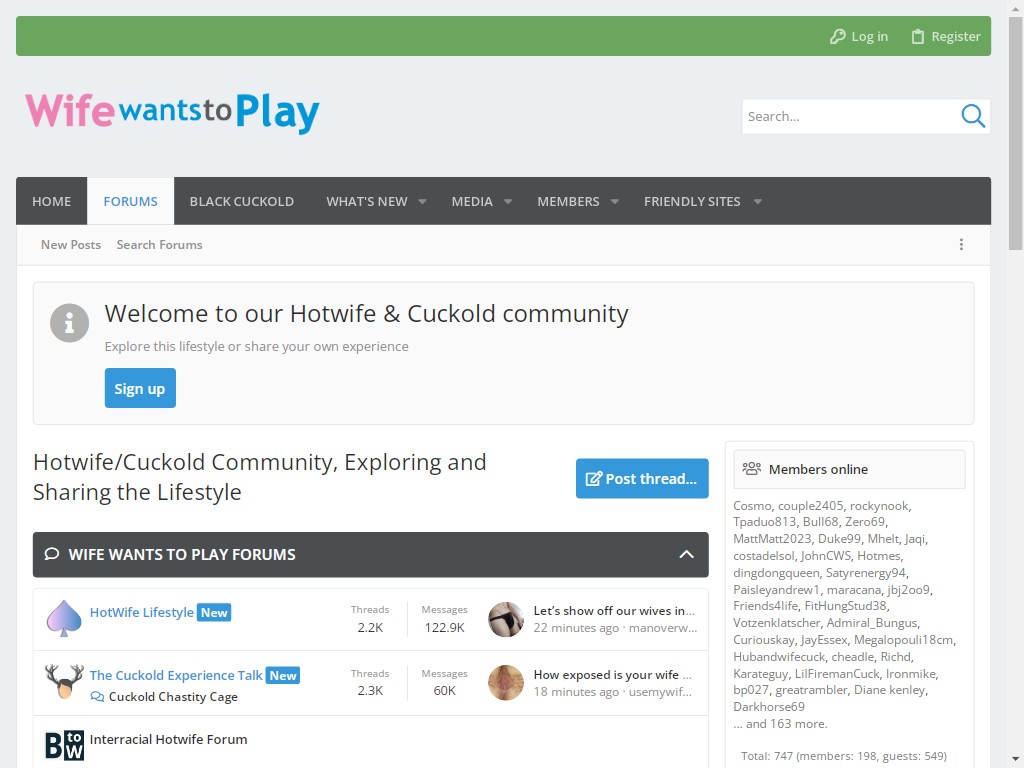
Task: Click the WIFE WANTS TO PLAY FORUMS heading
Action: [x=182, y=554]
